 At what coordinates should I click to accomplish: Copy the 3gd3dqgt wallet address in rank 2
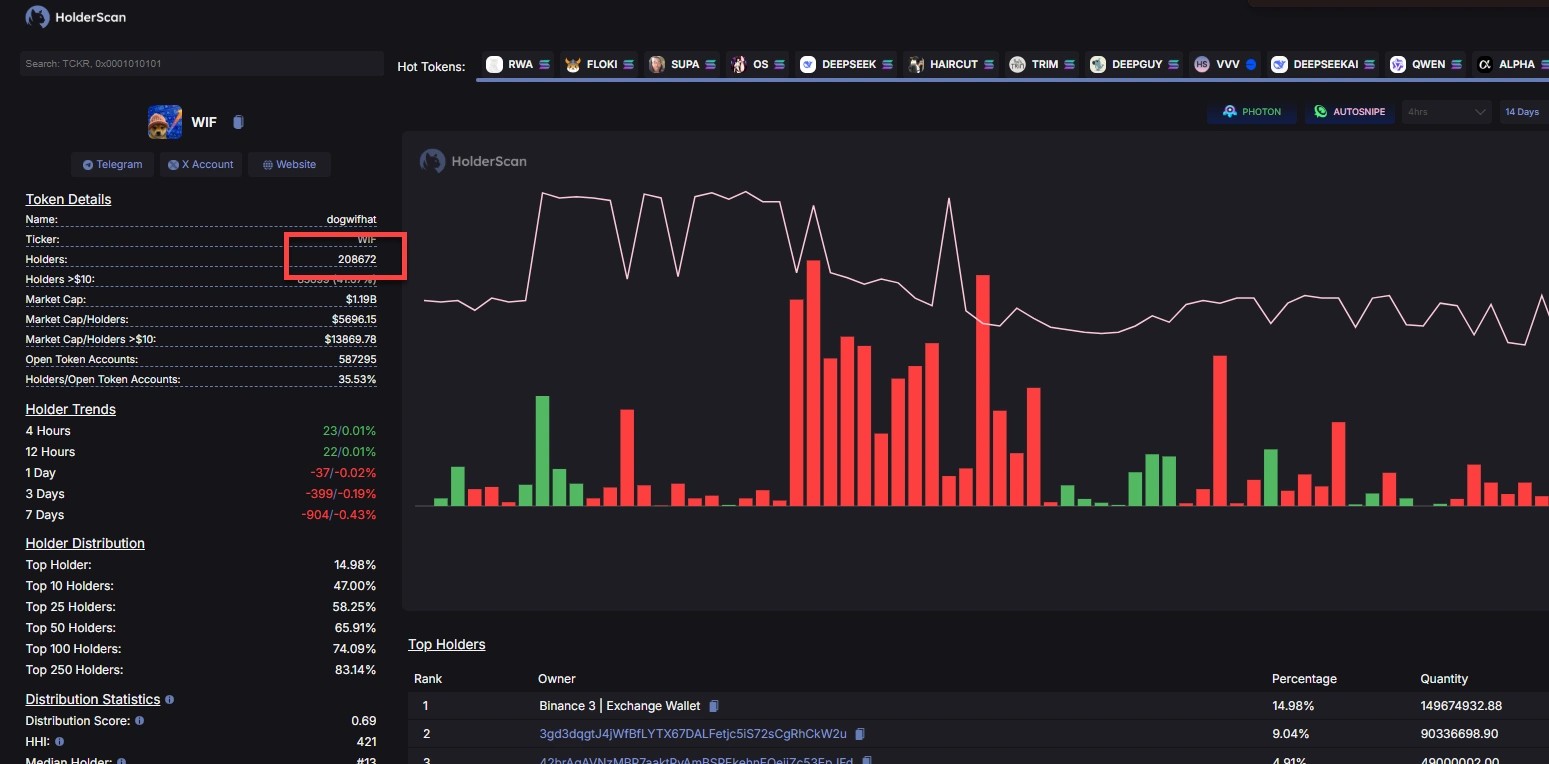tap(860, 734)
